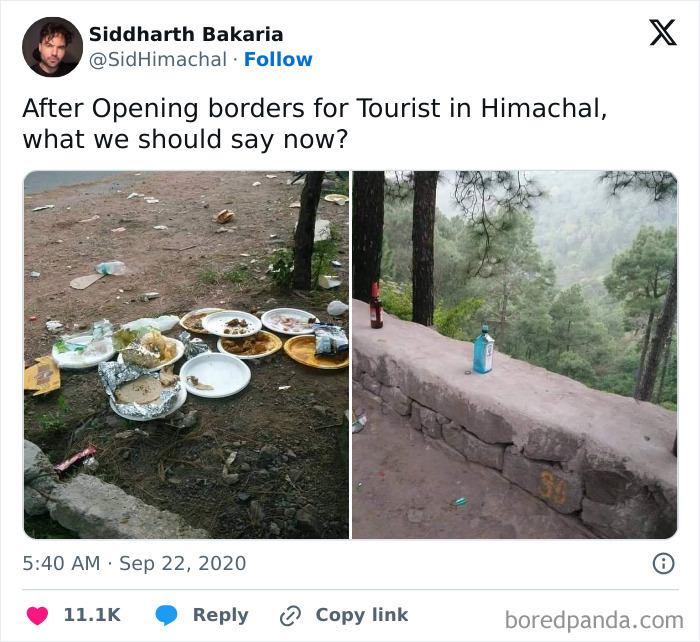This screenshot has width=700, height=642.
Task: Open the 5:40 AM timestamp link
Action: pyautogui.click(x=61, y=563)
